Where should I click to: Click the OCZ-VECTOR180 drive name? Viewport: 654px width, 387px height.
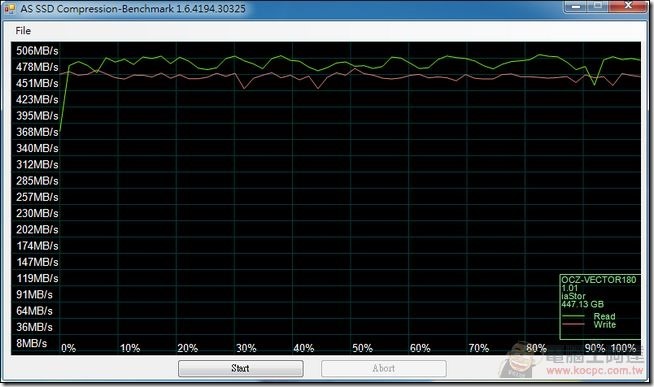point(599,280)
